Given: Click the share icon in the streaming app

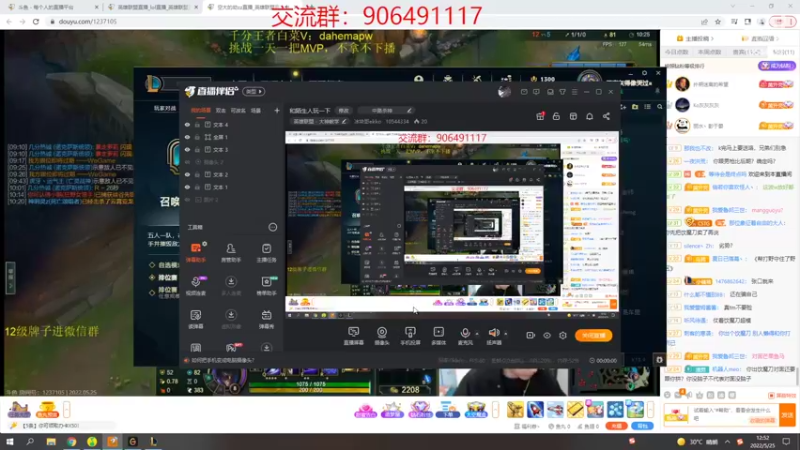Looking at the screenshot, I should (606, 116).
